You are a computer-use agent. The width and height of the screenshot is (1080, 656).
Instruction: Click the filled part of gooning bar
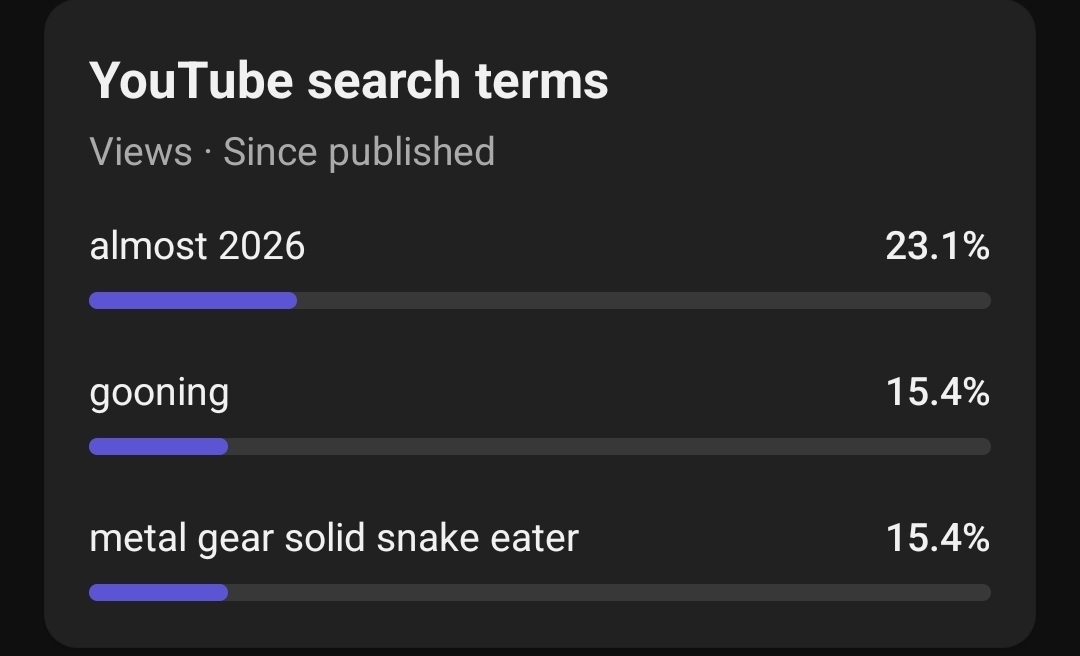pos(158,447)
